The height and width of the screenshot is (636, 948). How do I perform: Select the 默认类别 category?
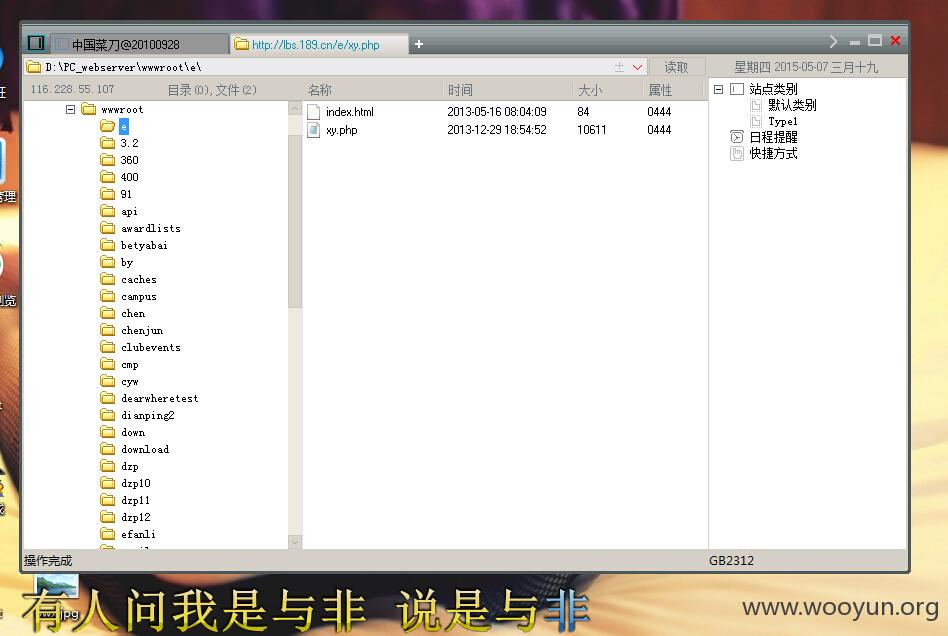coord(792,105)
